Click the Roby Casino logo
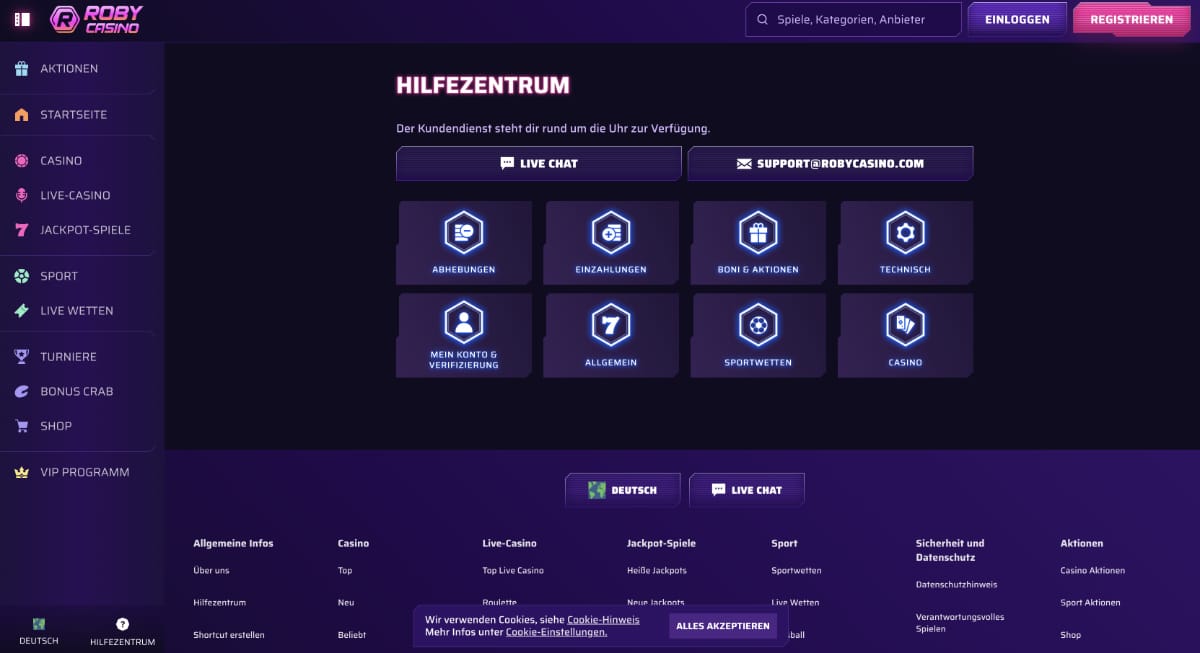Image resolution: width=1200 pixels, height=653 pixels. [96, 19]
